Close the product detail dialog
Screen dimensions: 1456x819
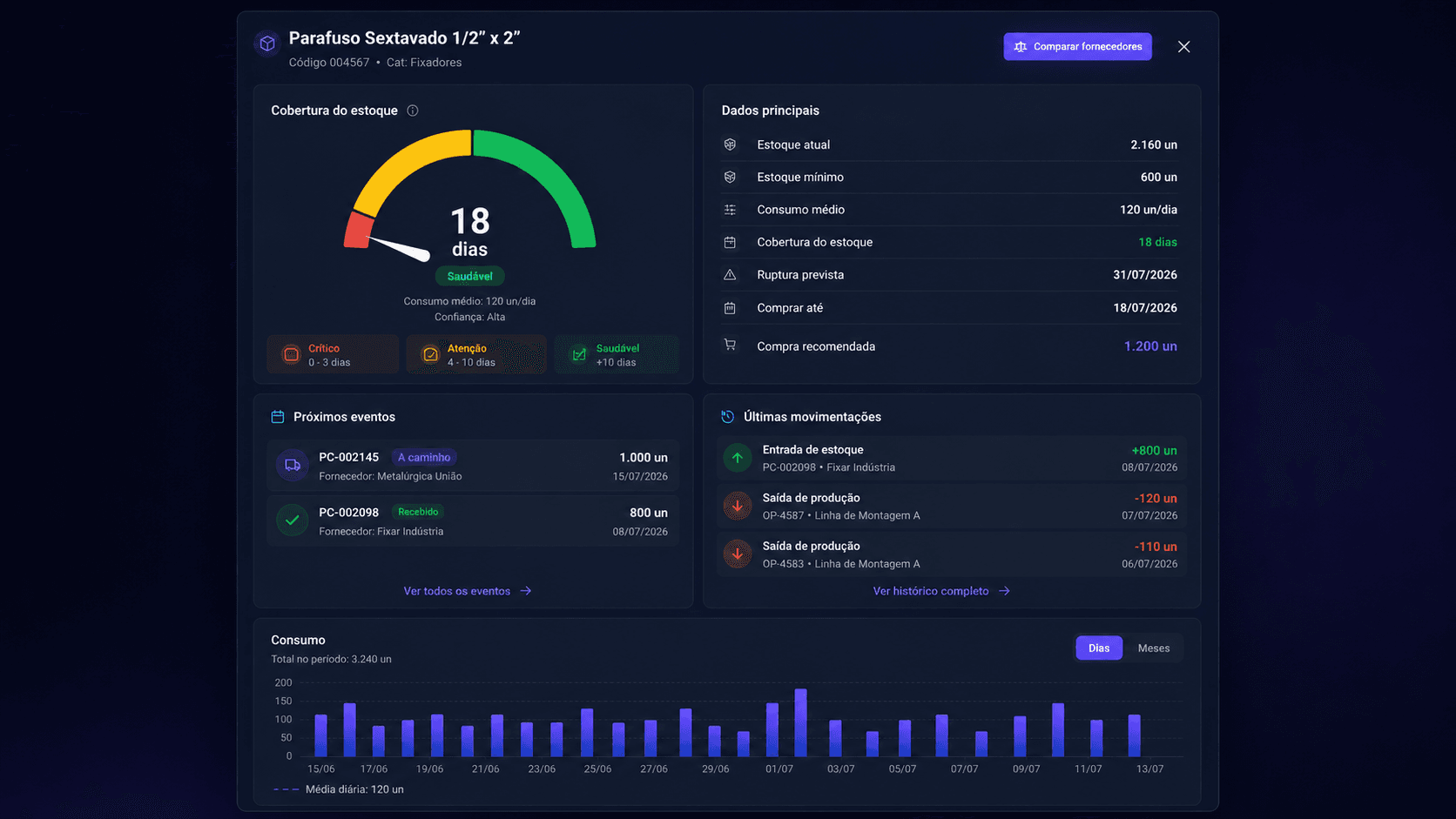coord(1183,47)
